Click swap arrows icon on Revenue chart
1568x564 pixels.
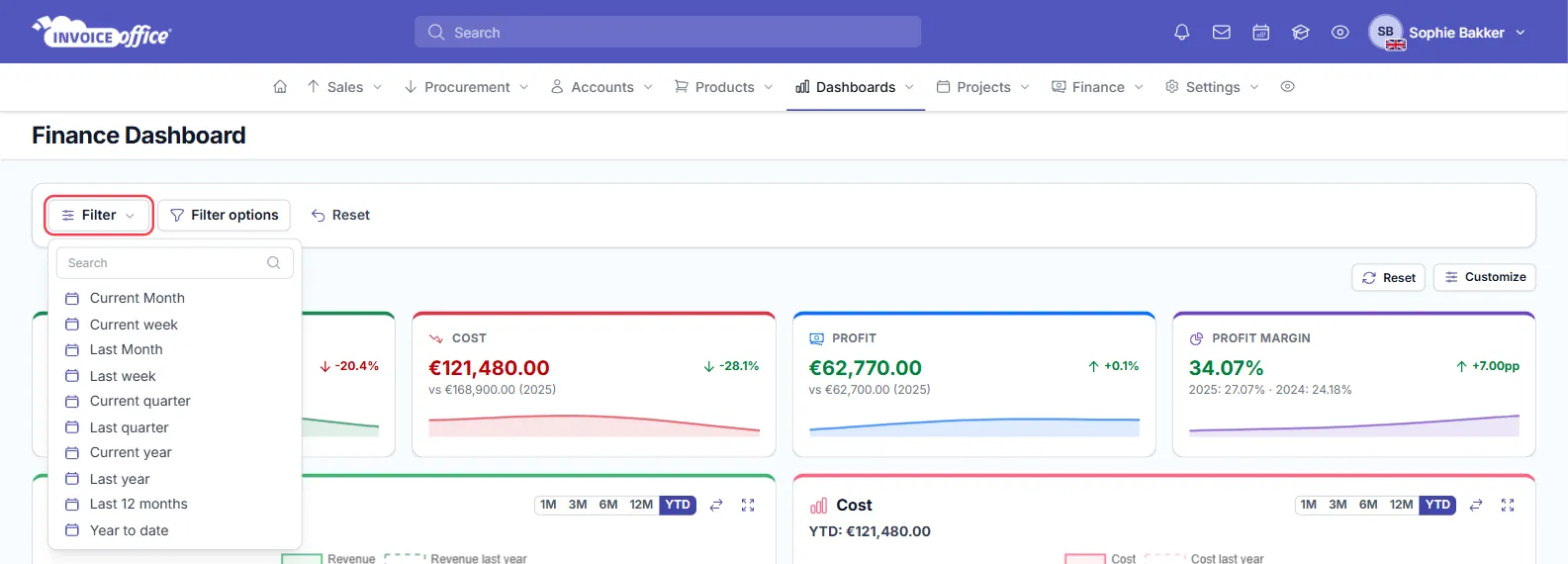click(716, 505)
